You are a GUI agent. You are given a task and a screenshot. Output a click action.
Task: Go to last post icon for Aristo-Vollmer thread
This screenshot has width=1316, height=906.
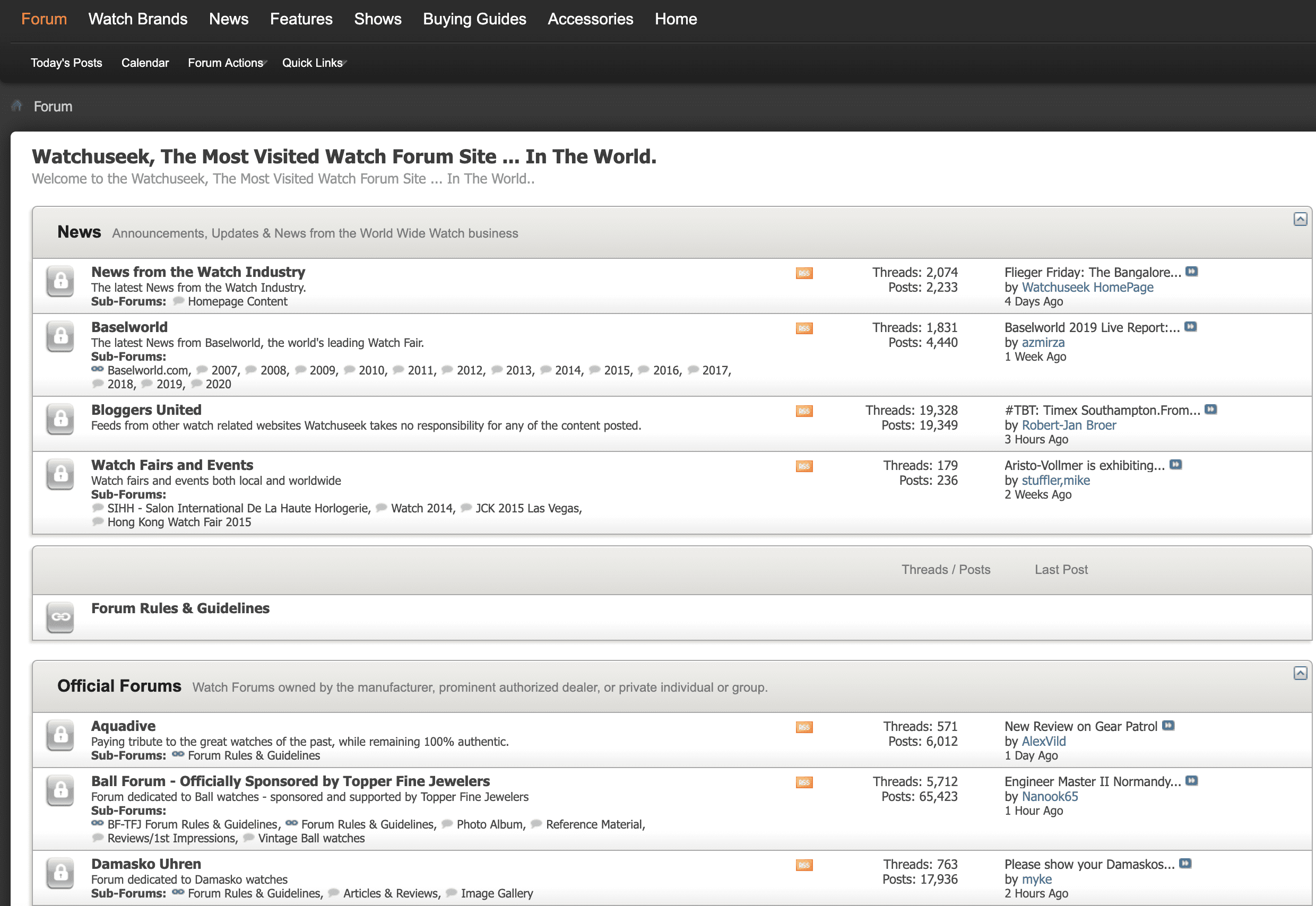click(1176, 464)
